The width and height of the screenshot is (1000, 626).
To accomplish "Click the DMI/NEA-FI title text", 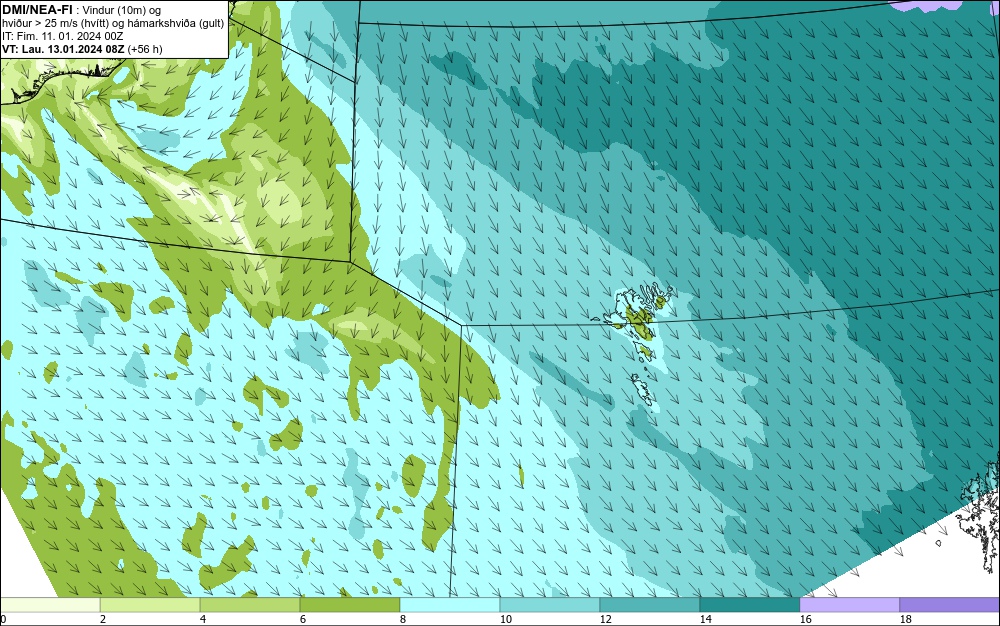I will pyautogui.click(x=37, y=8).
